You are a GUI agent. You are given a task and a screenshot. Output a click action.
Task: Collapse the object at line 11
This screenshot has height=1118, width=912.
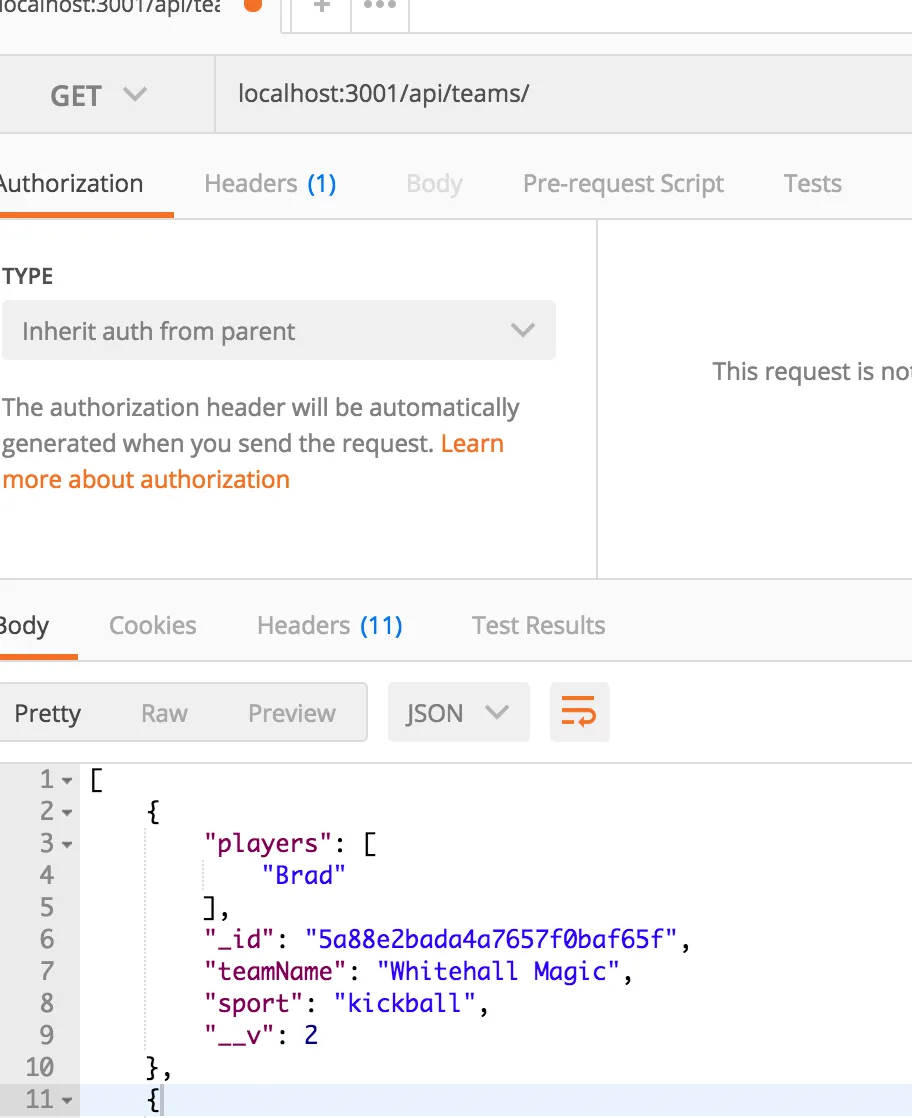(x=67, y=1100)
